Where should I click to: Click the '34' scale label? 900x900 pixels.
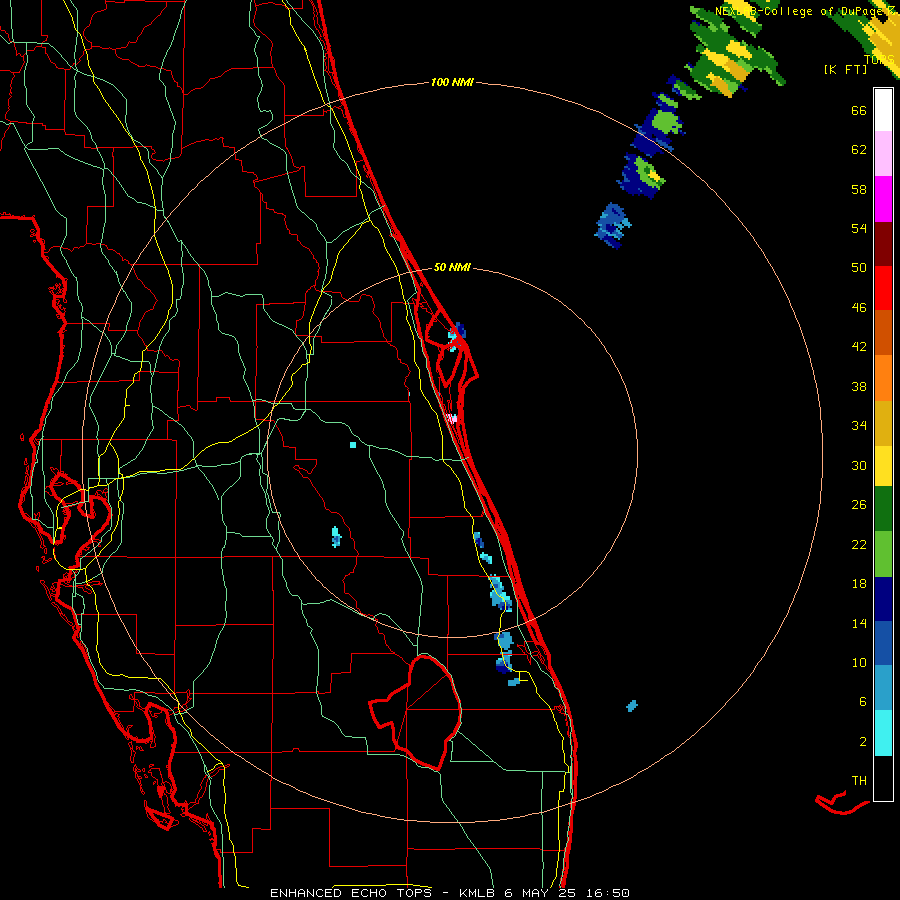click(x=859, y=426)
